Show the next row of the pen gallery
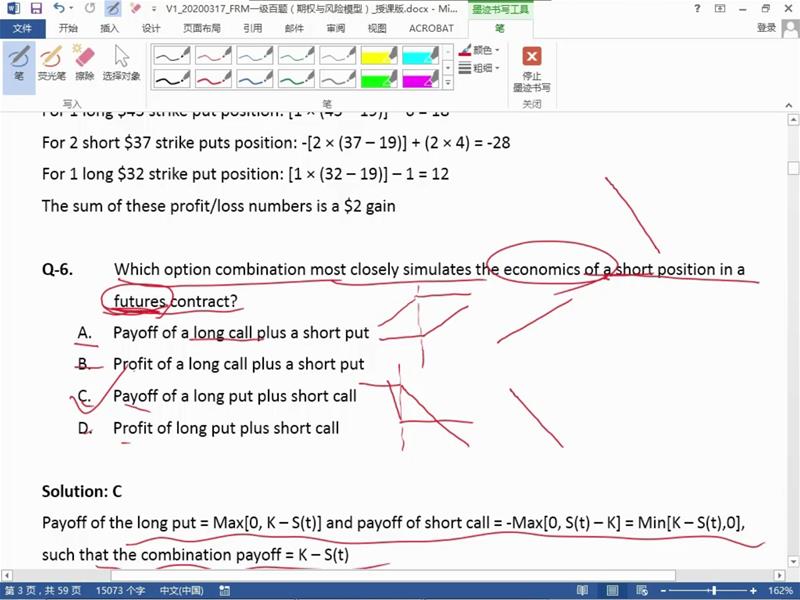Image resolution: width=800 pixels, height=600 pixels. 448,67
